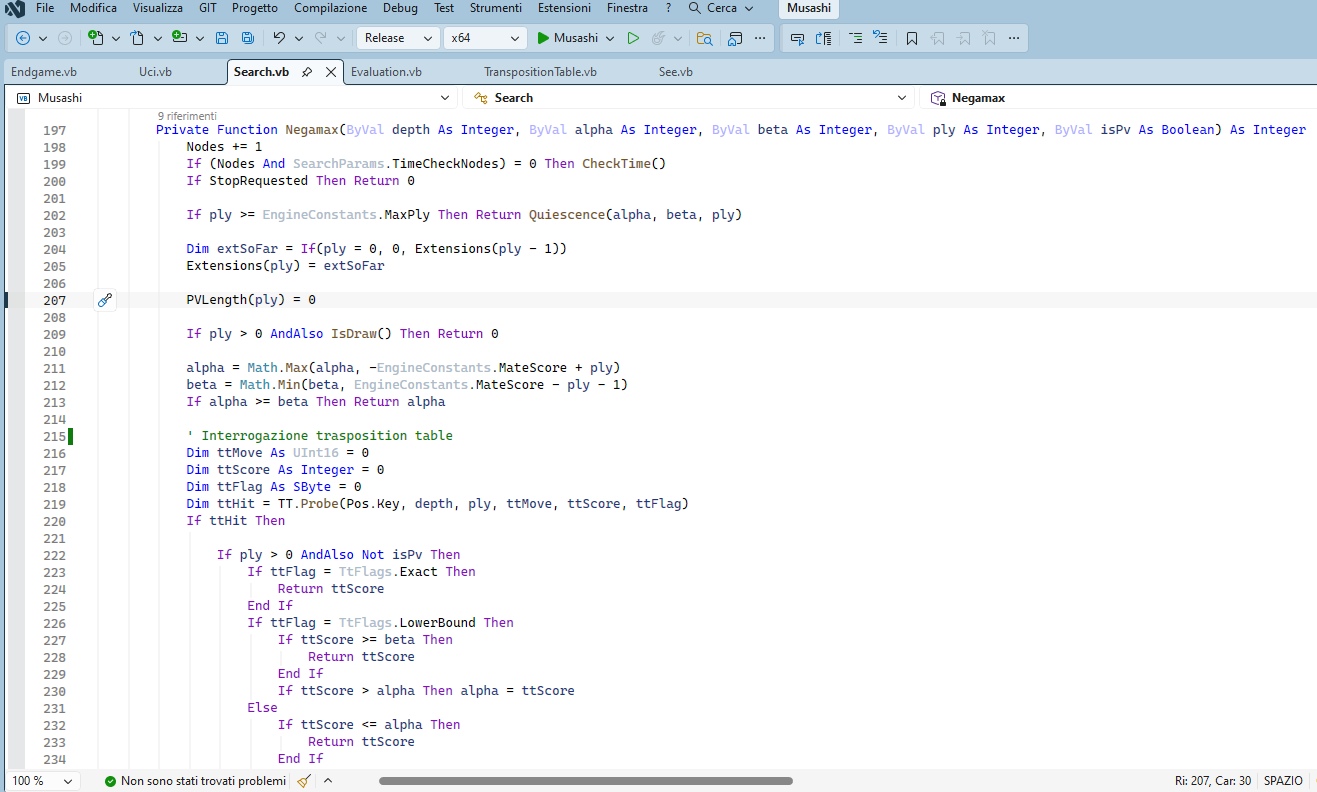Image resolution: width=1317 pixels, height=792 pixels.
Task: Open the Finestra menu
Action: coord(627,8)
